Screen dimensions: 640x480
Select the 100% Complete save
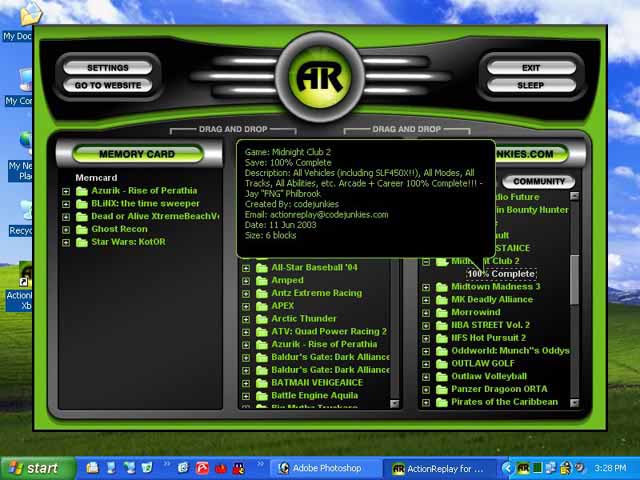(x=501, y=274)
